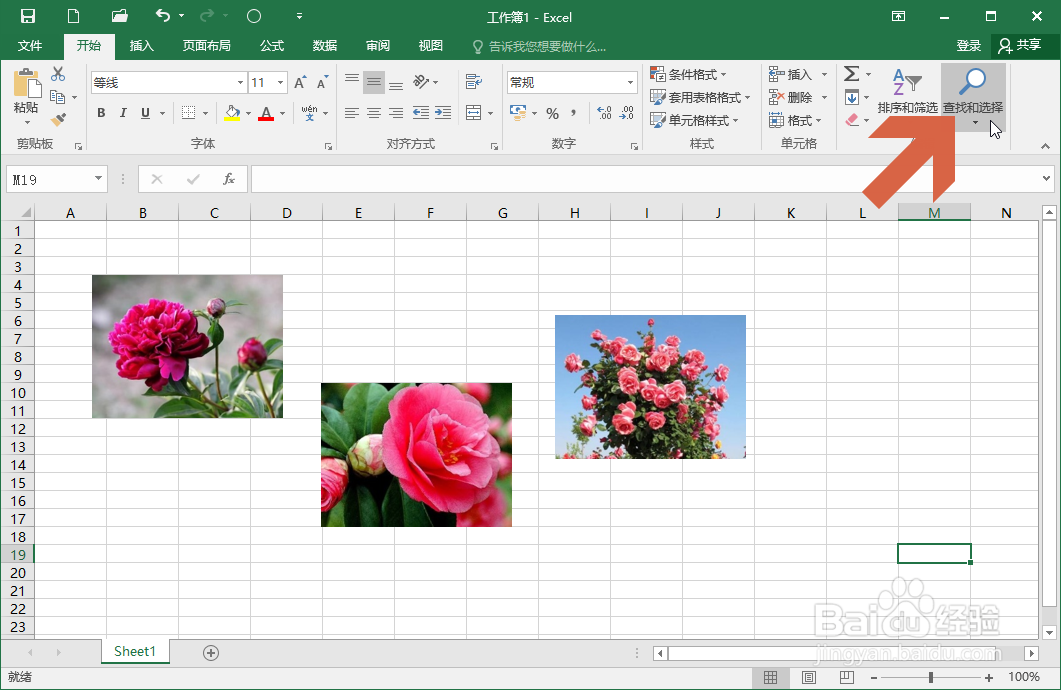1061x690 pixels.
Task: Switch to 页面布局 Page Layout tab
Action: point(206,46)
